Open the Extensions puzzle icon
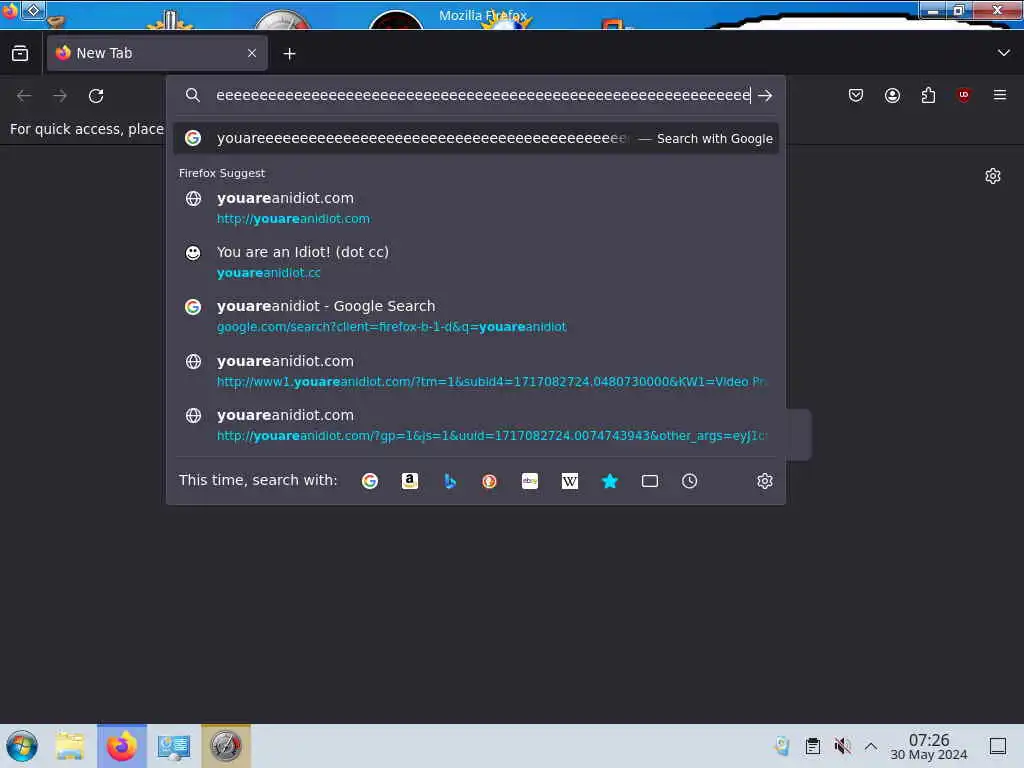This screenshot has height=768, width=1024. [928, 95]
